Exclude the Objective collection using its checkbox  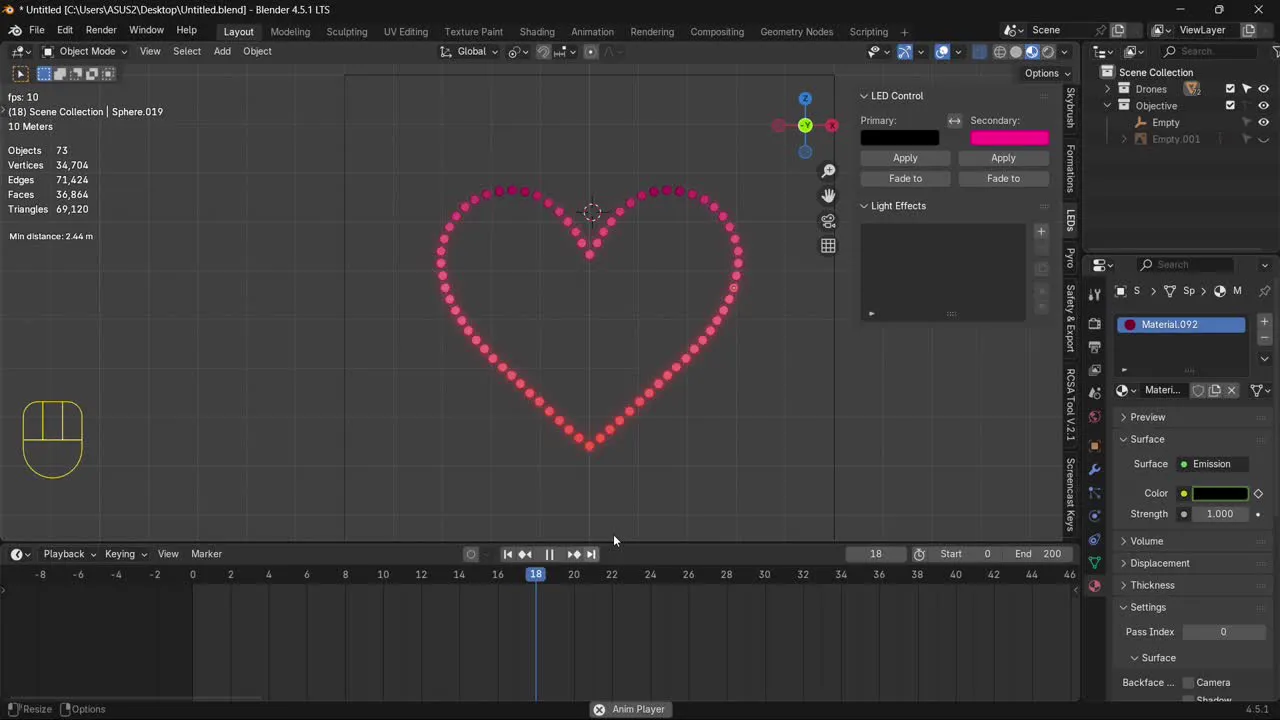pos(1230,106)
